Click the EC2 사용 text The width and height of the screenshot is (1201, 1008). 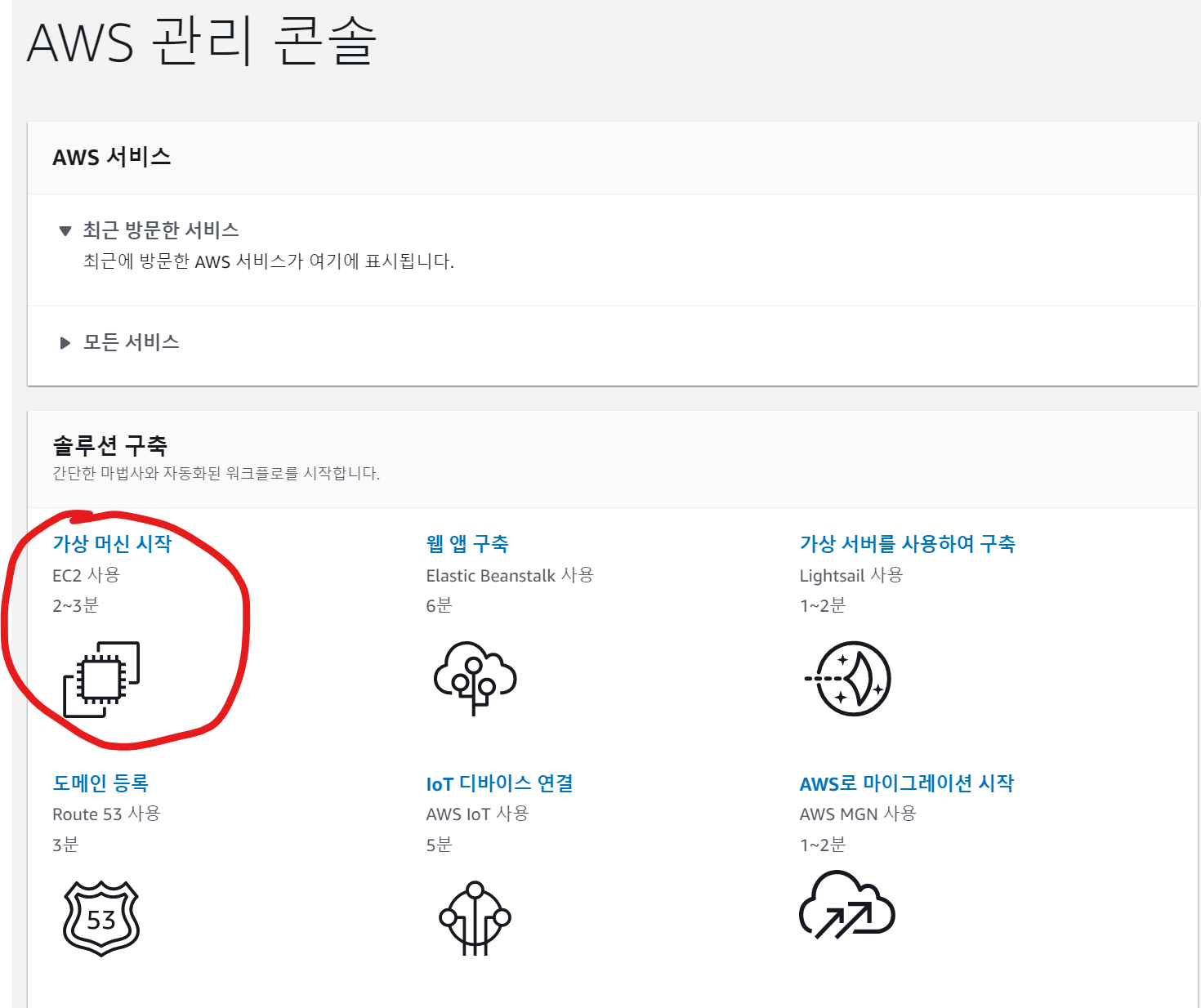[x=86, y=575]
